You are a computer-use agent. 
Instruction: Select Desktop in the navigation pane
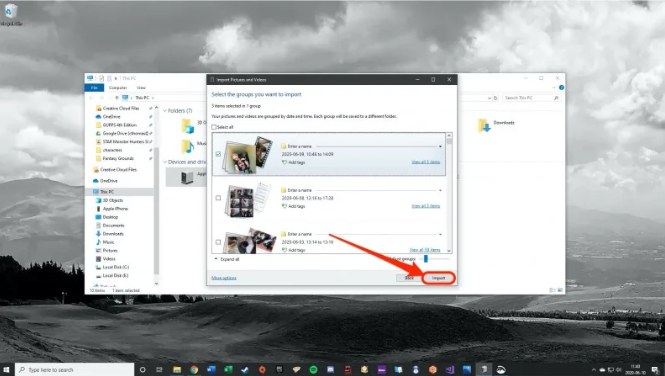110,217
